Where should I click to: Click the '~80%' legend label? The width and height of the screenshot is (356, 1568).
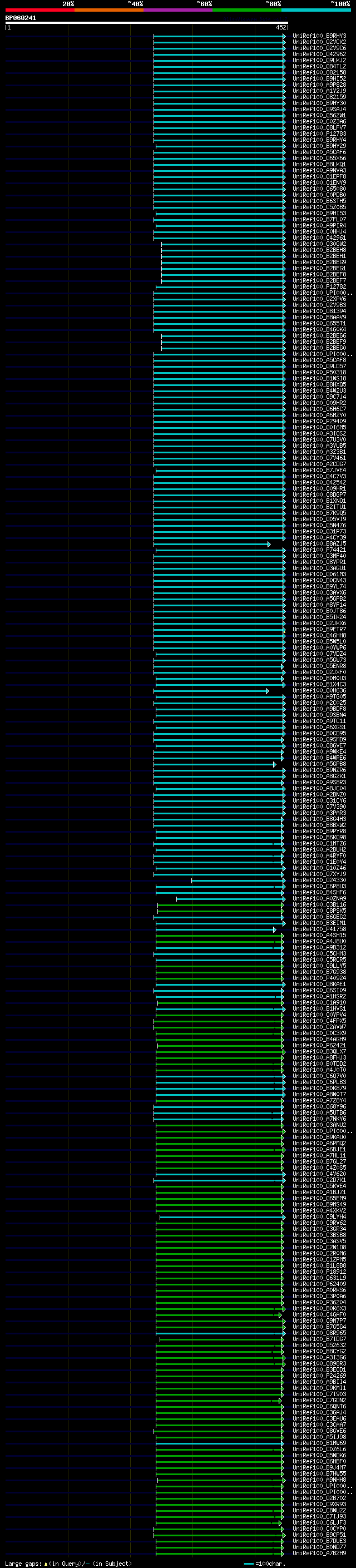(273, 4)
